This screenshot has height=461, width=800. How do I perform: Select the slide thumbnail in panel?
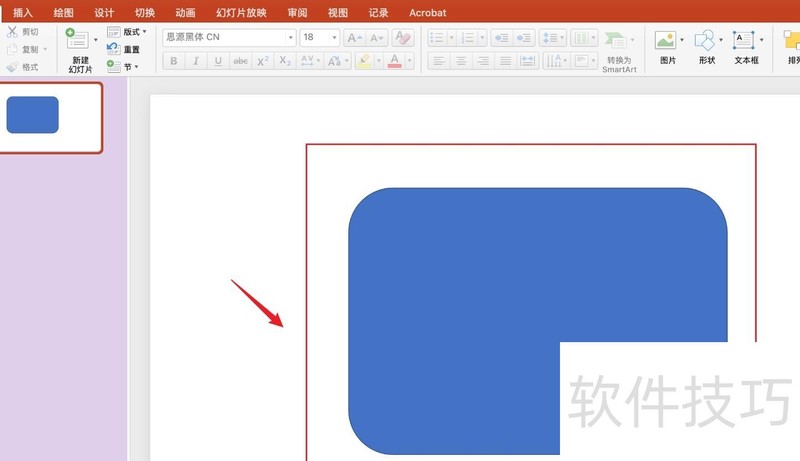pos(51,118)
